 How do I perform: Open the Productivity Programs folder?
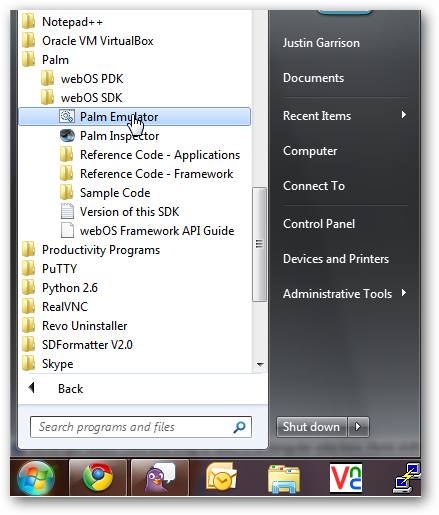click(x=91, y=250)
